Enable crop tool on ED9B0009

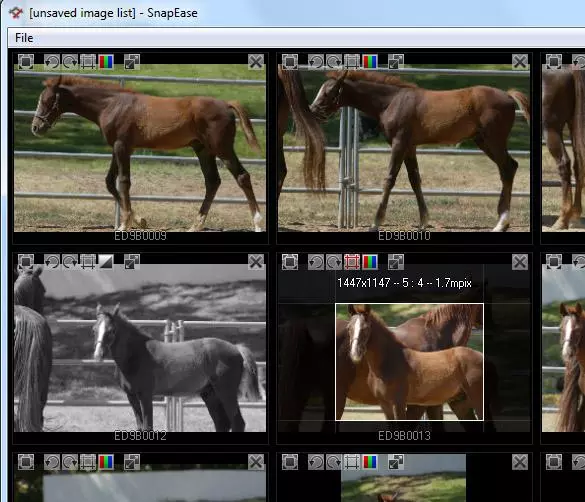coord(88,62)
